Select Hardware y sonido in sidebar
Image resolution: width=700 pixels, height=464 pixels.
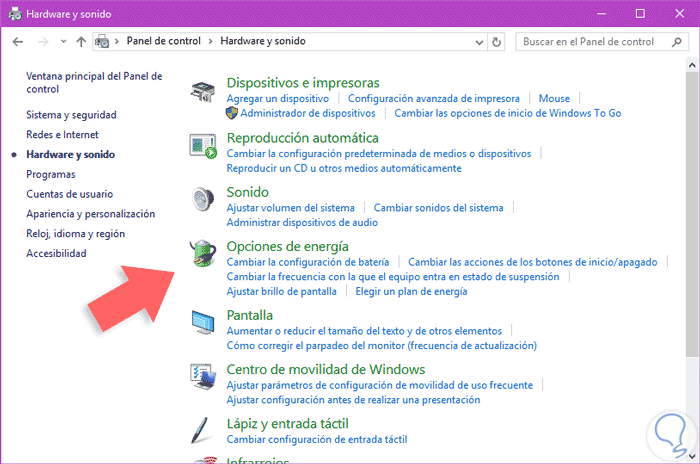tap(71, 155)
